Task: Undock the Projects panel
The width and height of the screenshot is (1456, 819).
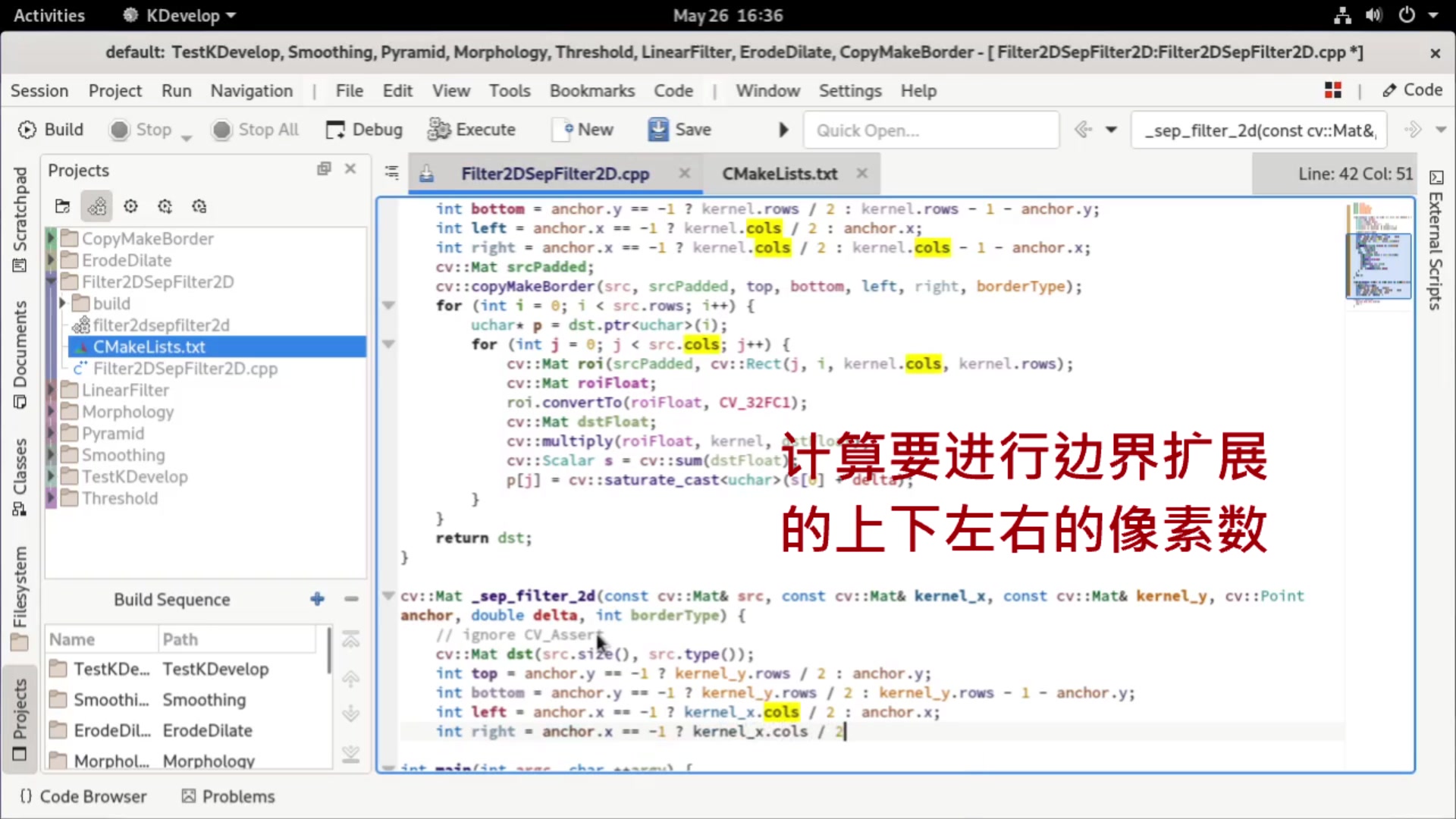Action: (x=324, y=169)
